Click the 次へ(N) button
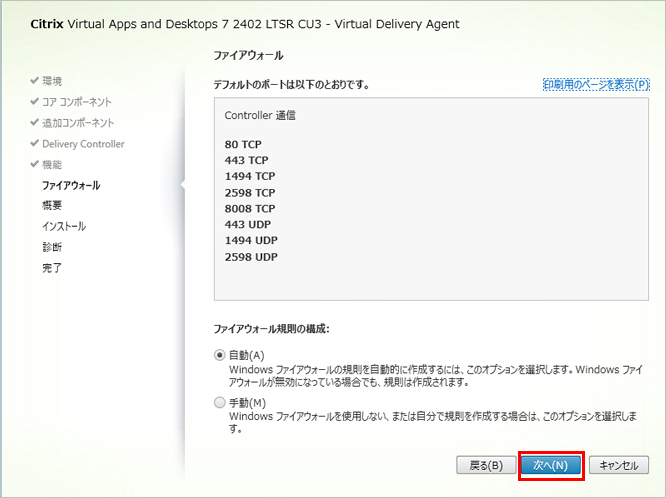This screenshot has width=666, height=498. point(550,465)
